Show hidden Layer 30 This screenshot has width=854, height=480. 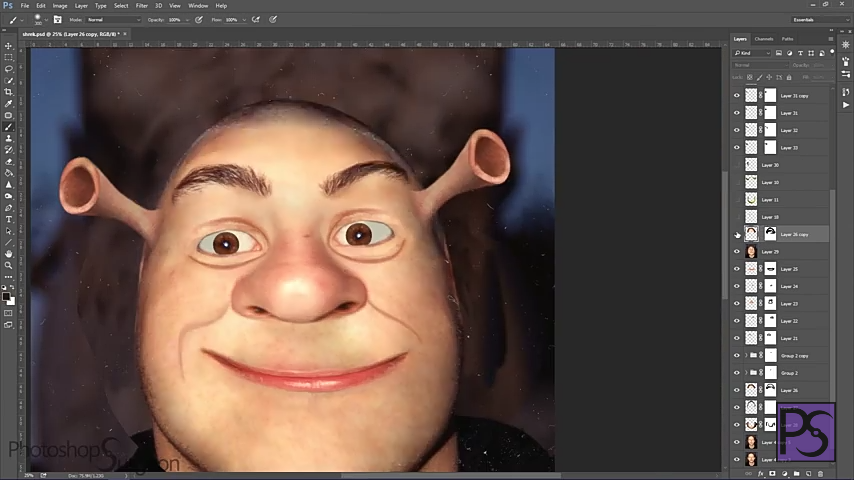tap(737, 165)
